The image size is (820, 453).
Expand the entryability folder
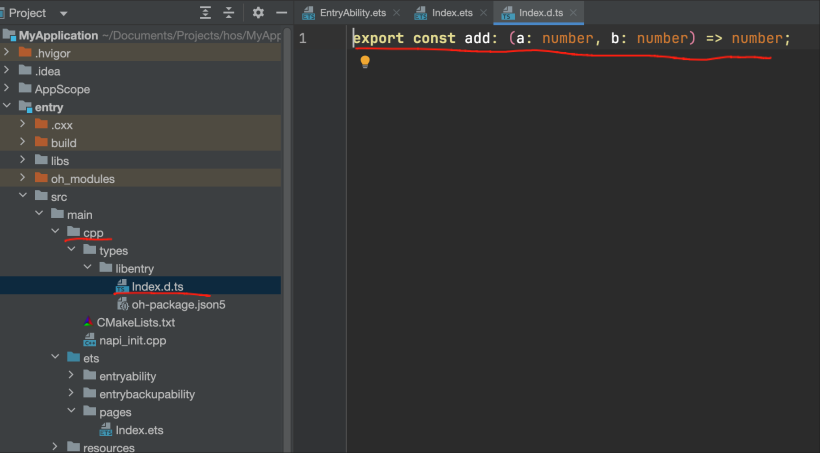click(x=73, y=376)
